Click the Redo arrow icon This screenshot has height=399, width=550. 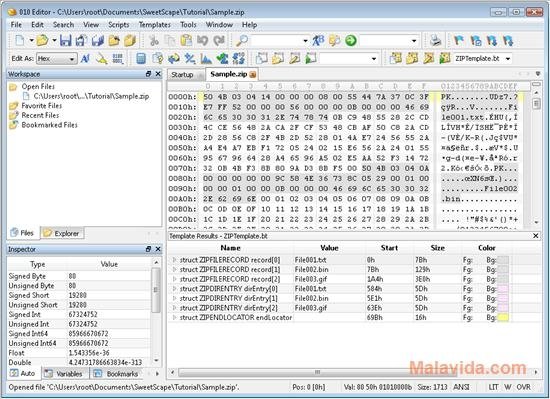(x=219, y=41)
